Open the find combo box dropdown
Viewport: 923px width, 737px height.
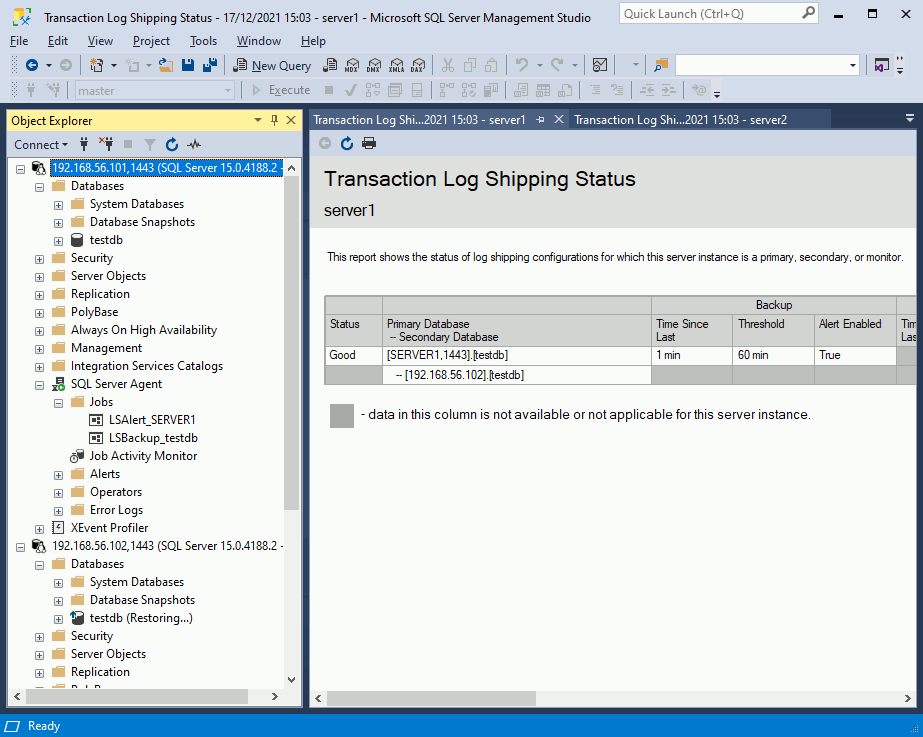point(853,65)
